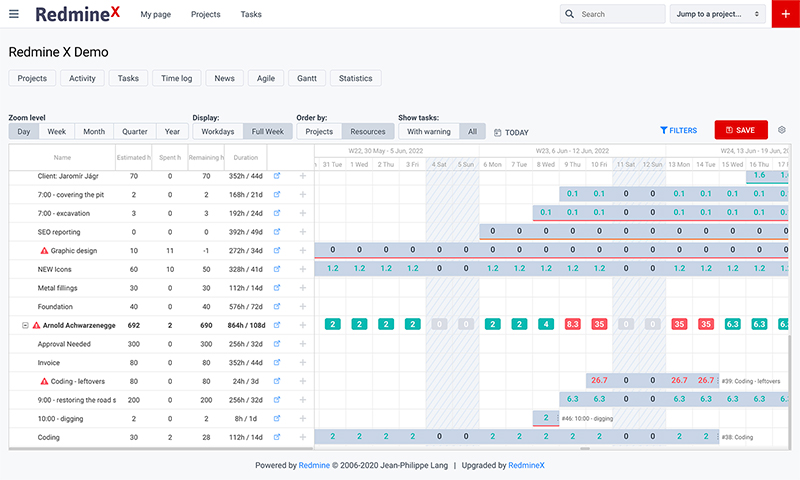Screen dimensions: 800x480
Task: Follow the RedmineX footer link
Action: pyautogui.click(x=527, y=465)
